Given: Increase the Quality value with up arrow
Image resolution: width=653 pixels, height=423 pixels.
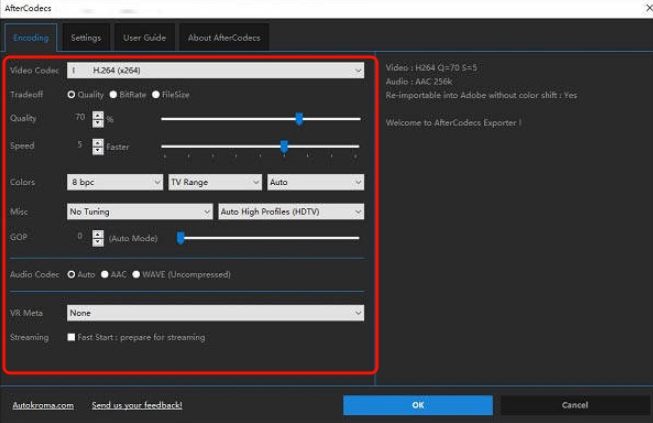Looking at the screenshot, I should (97, 114).
